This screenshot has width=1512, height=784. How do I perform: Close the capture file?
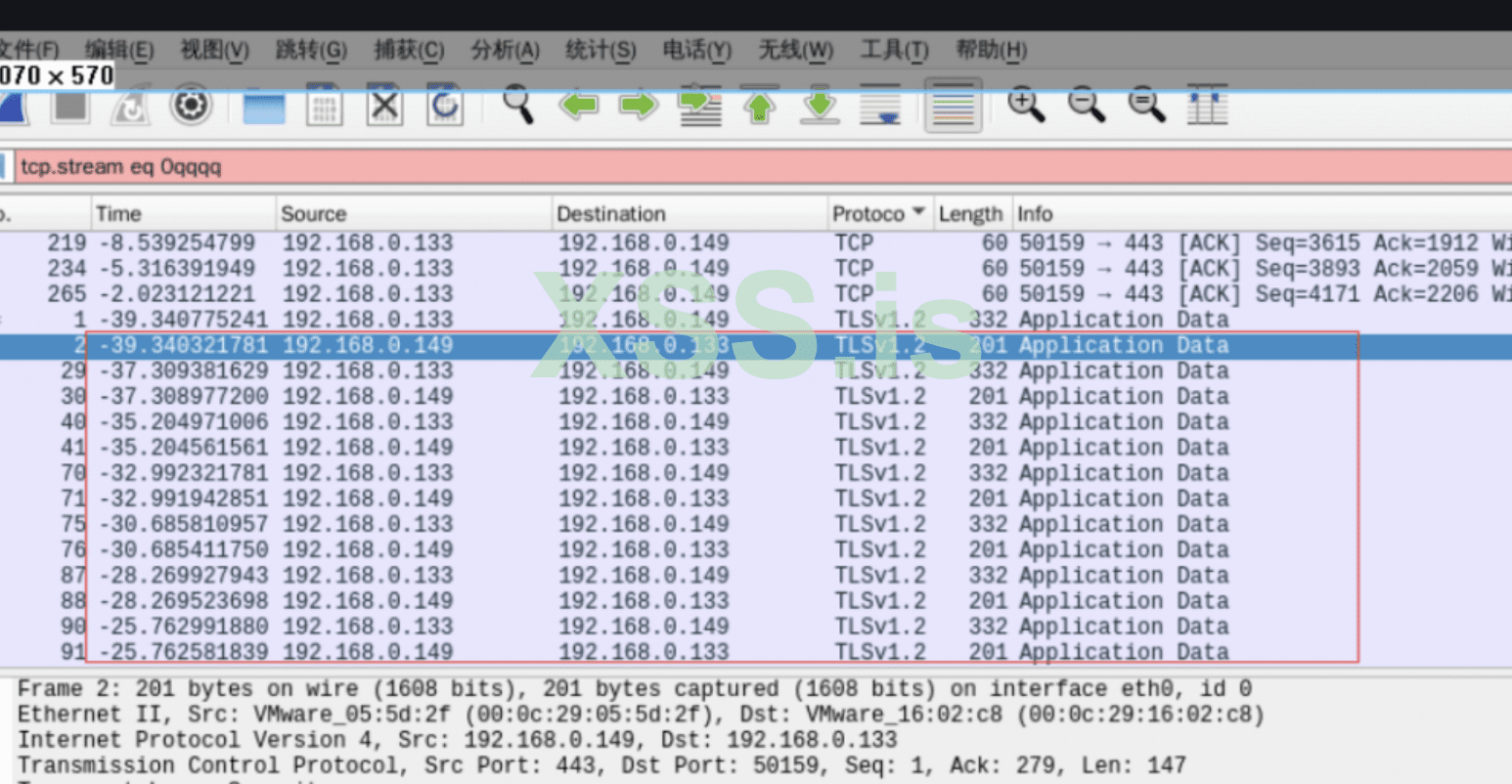coord(384,106)
